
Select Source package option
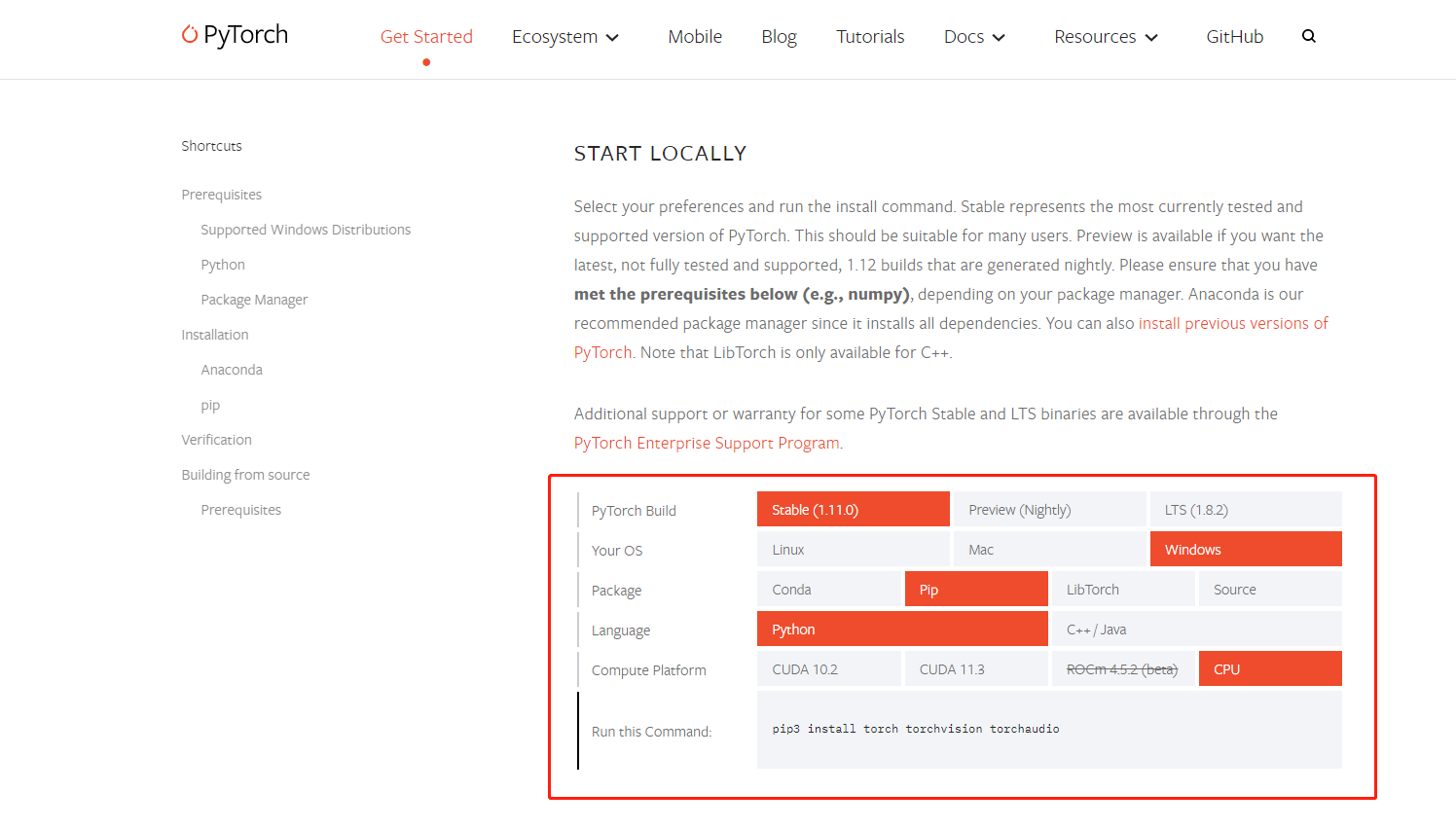[x=1270, y=589]
